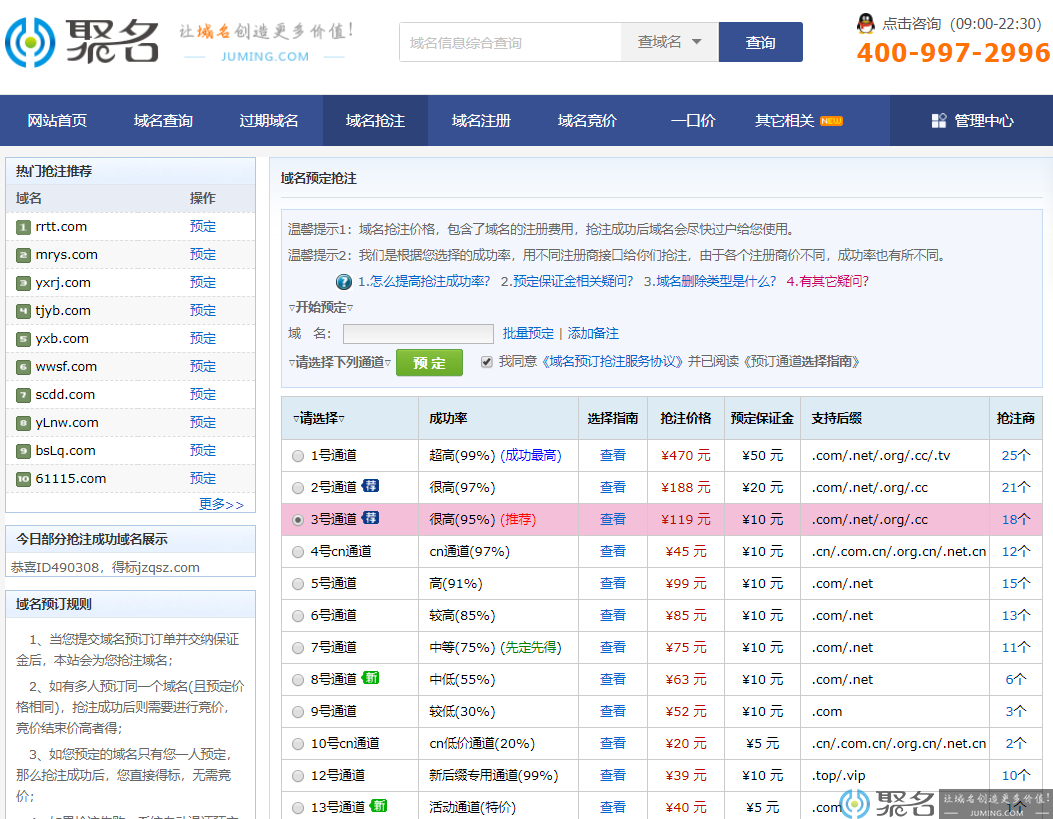Click 查看 guide link for 6号通道

click(x=612, y=616)
